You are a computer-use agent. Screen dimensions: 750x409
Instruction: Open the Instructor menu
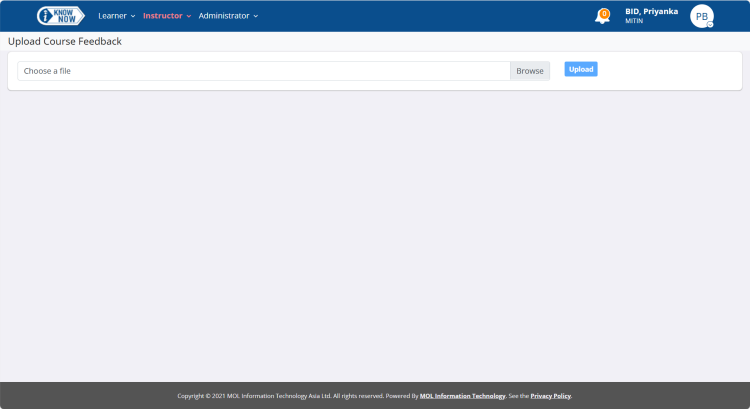(x=162, y=16)
